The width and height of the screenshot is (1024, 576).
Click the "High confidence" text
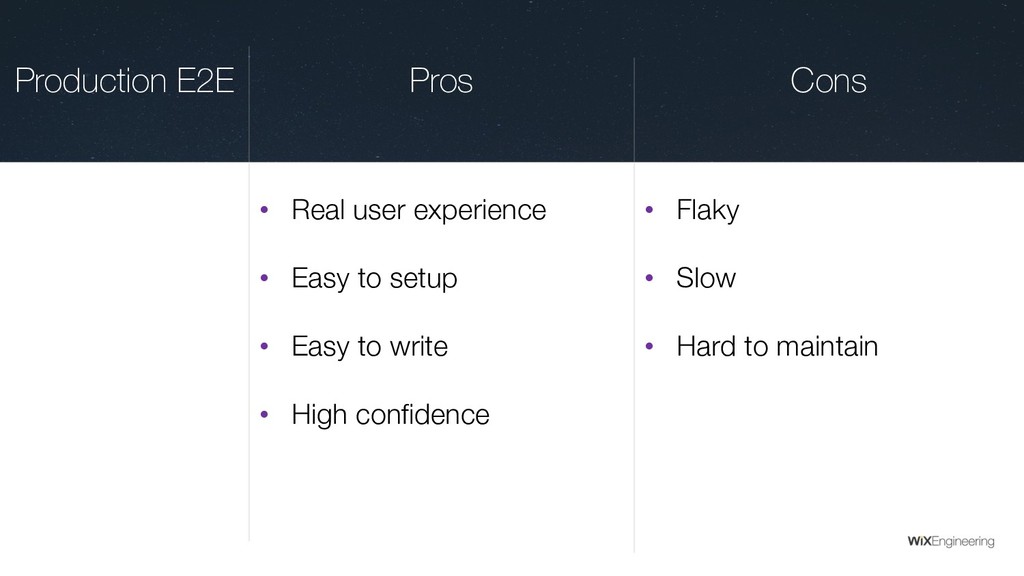point(390,414)
